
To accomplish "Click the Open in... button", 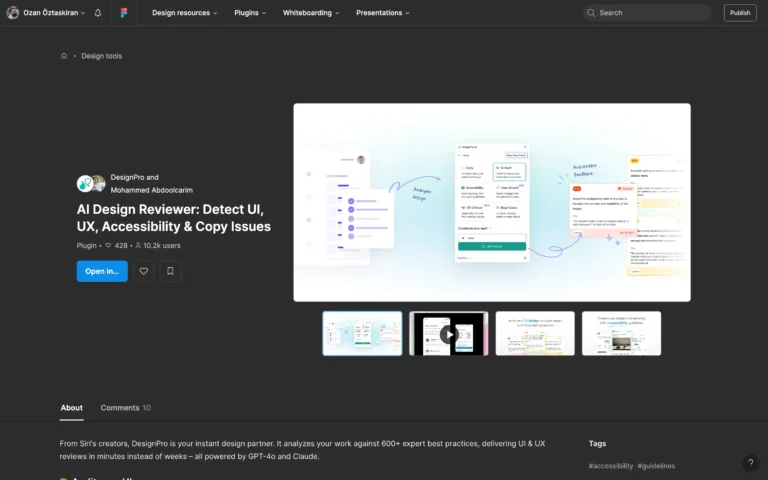I will [102, 271].
